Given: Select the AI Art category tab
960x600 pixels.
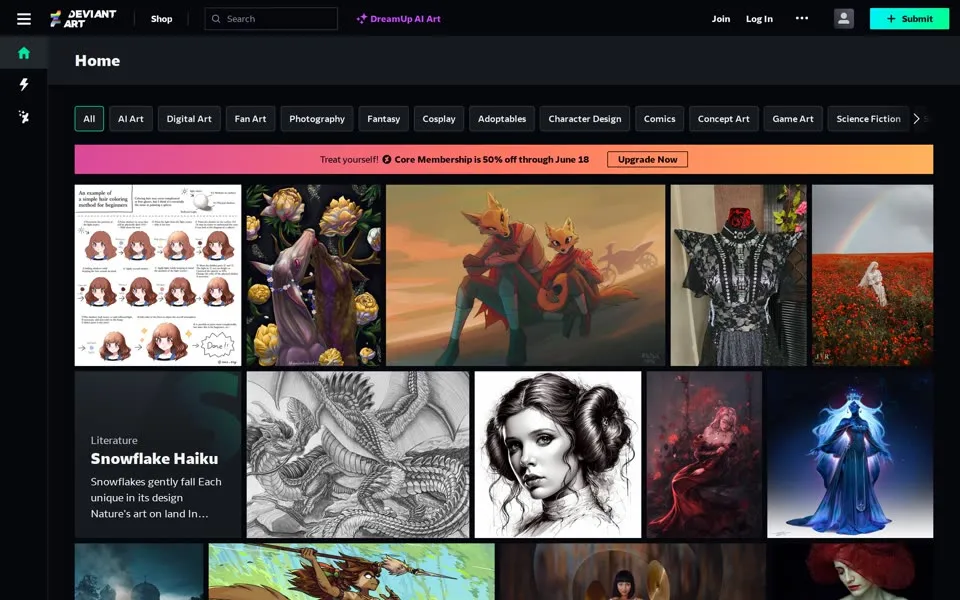Looking at the screenshot, I should (130, 119).
